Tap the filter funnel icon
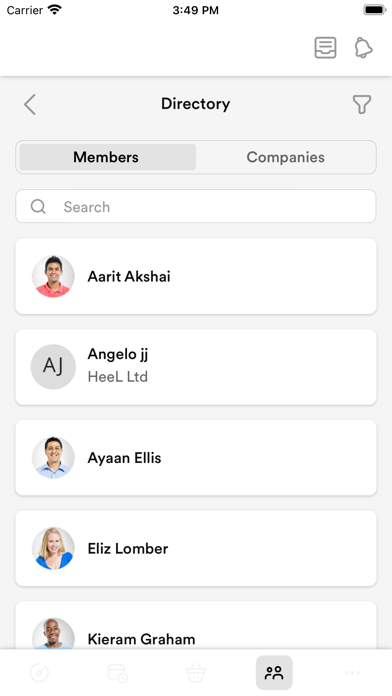 click(362, 105)
